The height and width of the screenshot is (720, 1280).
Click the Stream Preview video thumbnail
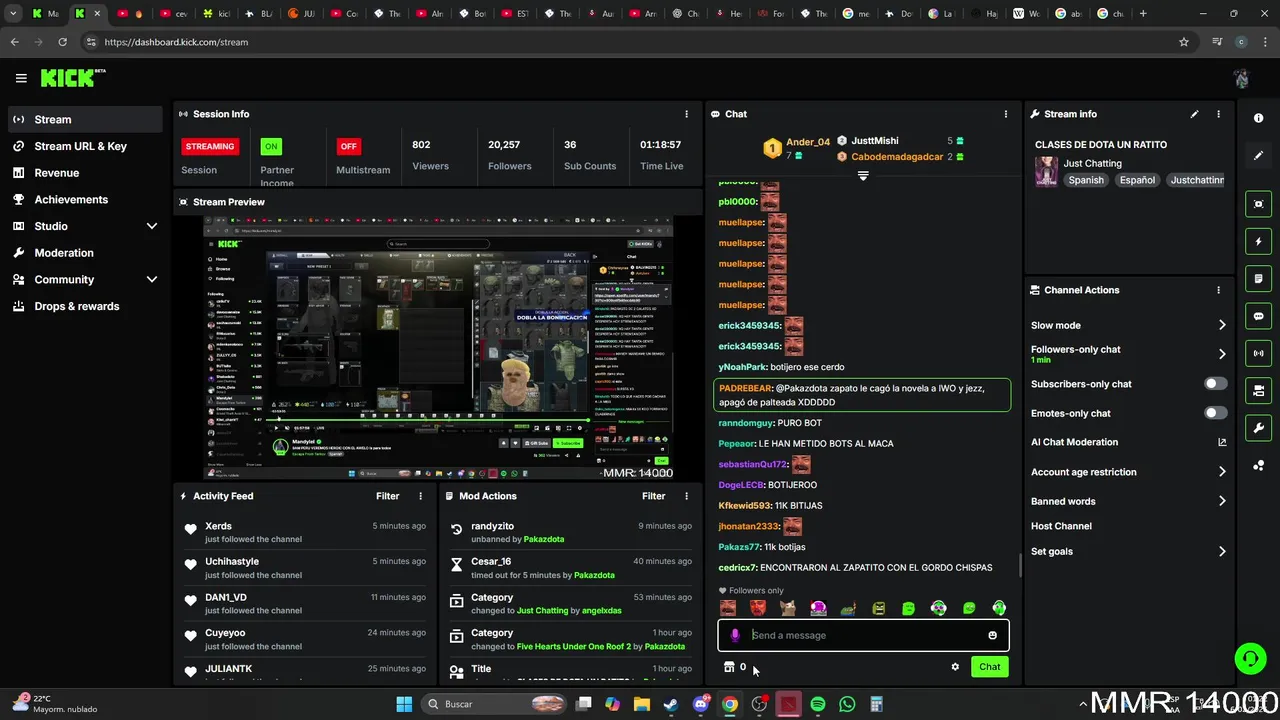pyautogui.click(x=439, y=348)
